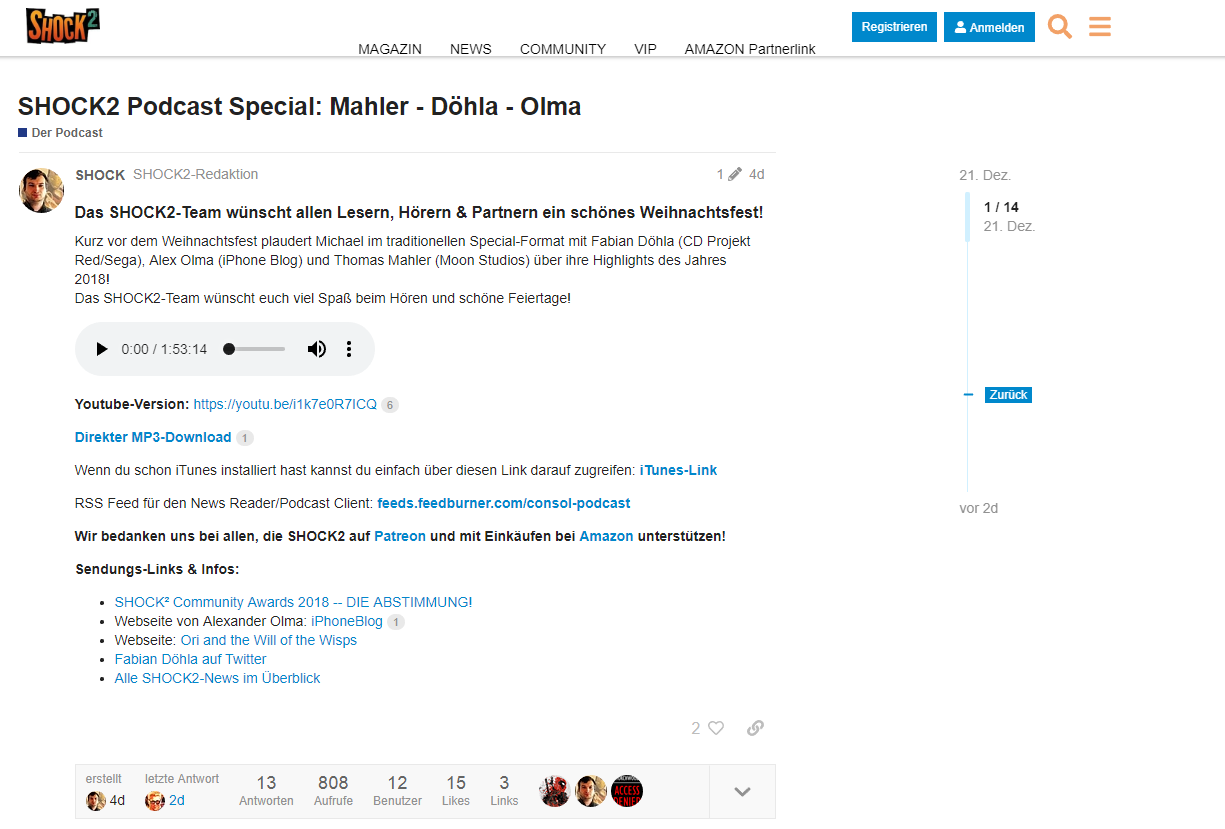Open the topic creator's small avatar
This screenshot has height=829, width=1225.
pyautogui.click(x=96, y=801)
